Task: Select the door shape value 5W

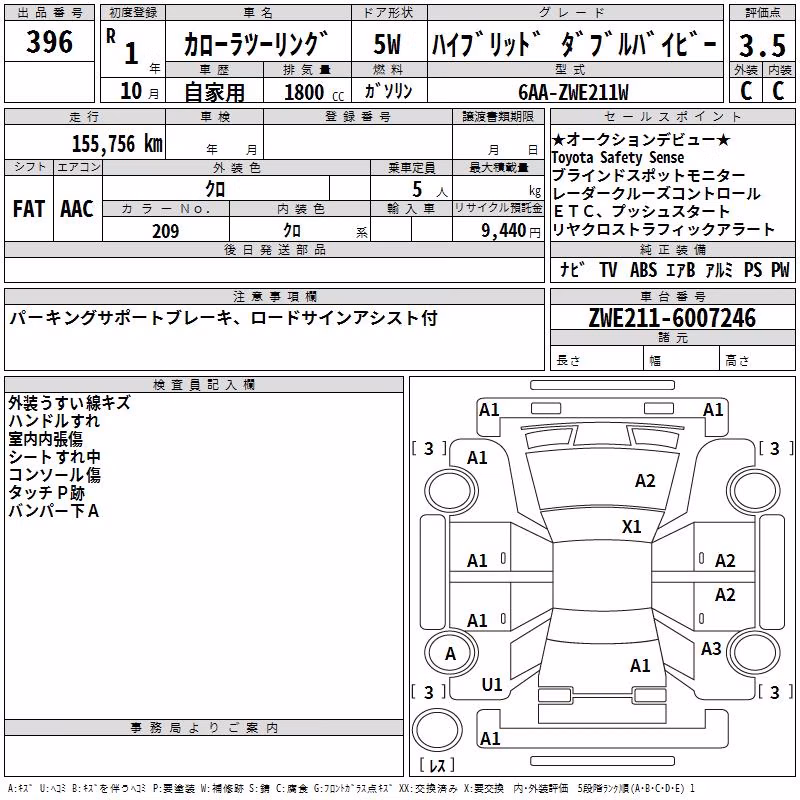Action: (387, 44)
